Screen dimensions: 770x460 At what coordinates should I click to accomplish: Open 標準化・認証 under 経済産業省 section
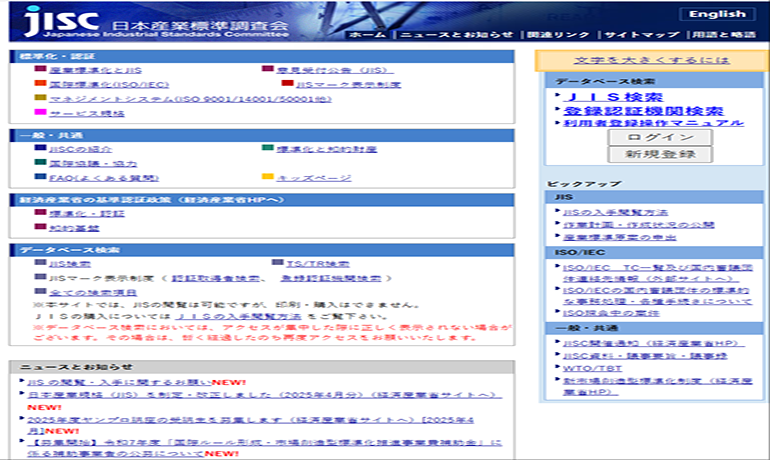click(x=86, y=214)
